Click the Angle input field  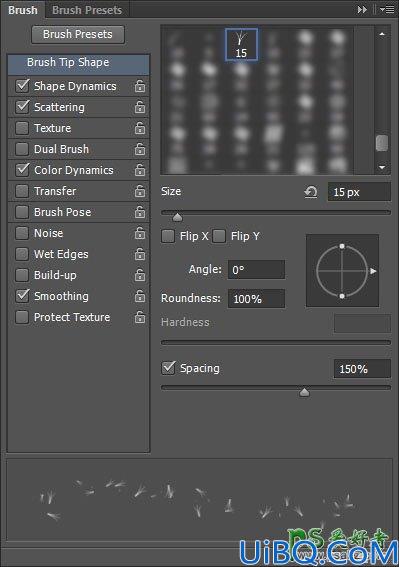point(256,270)
